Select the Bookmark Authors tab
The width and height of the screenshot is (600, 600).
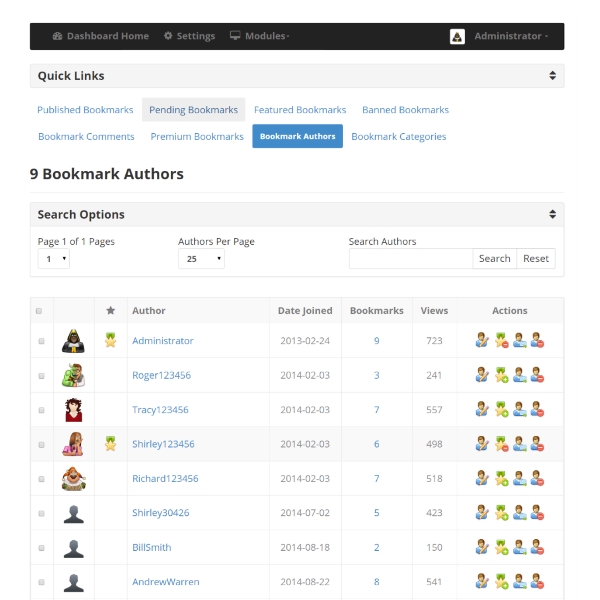click(297, 136)
